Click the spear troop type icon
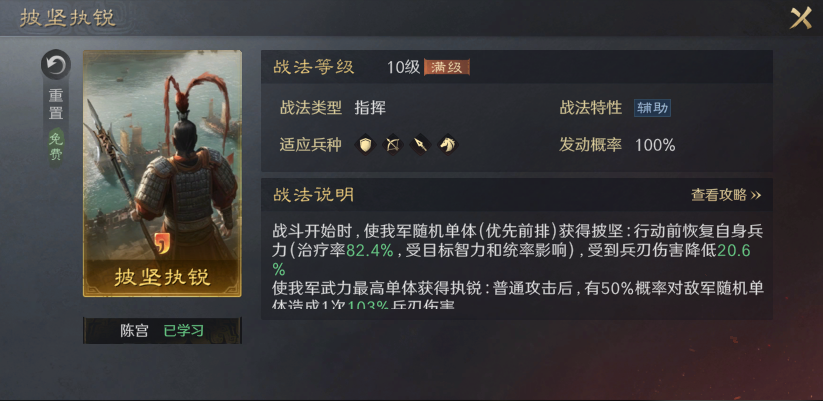The height and width of the screenshot is (401, 823). [x=420, y=144]
